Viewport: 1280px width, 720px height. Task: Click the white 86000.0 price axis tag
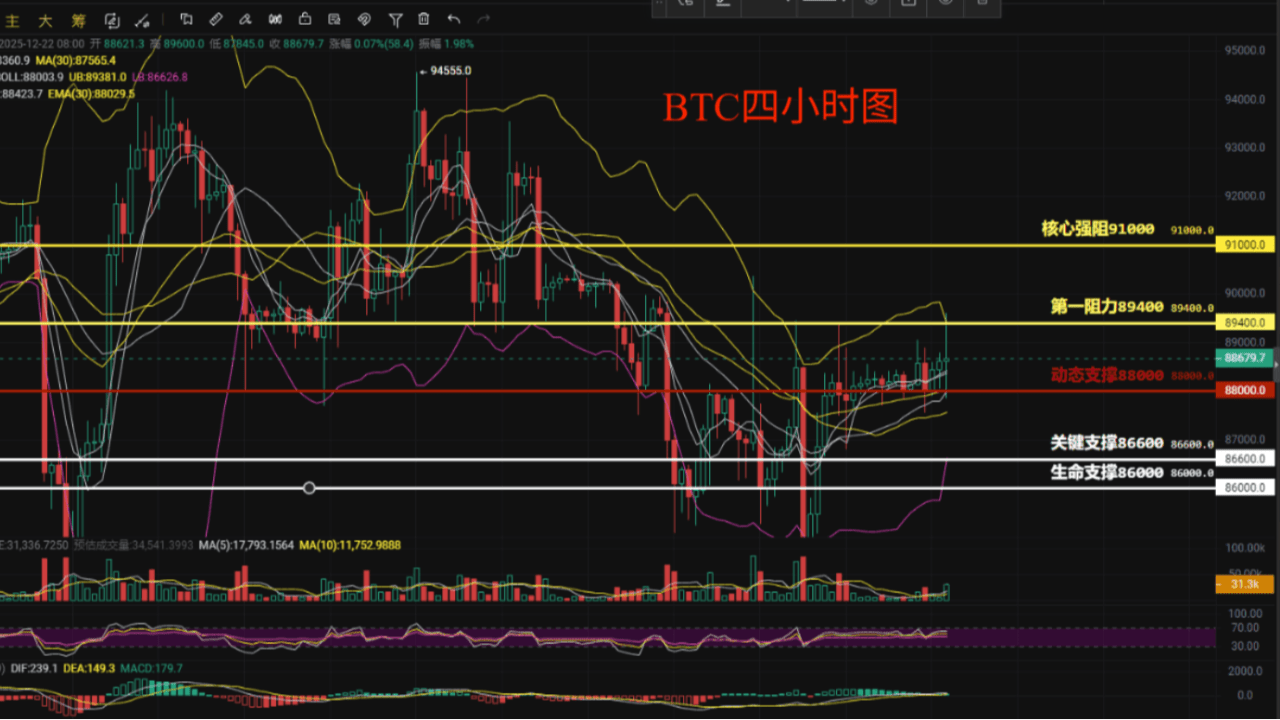[x=1245, y=488]
